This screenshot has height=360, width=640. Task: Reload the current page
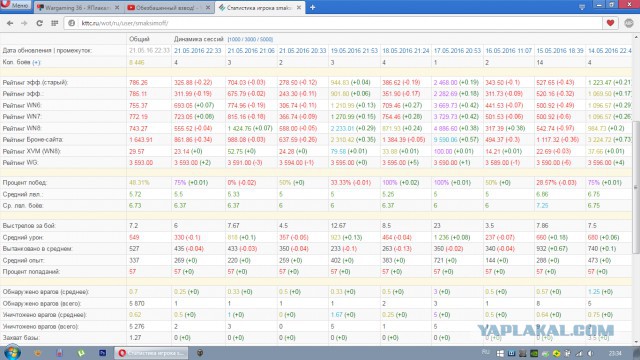(x=39, y=23)
